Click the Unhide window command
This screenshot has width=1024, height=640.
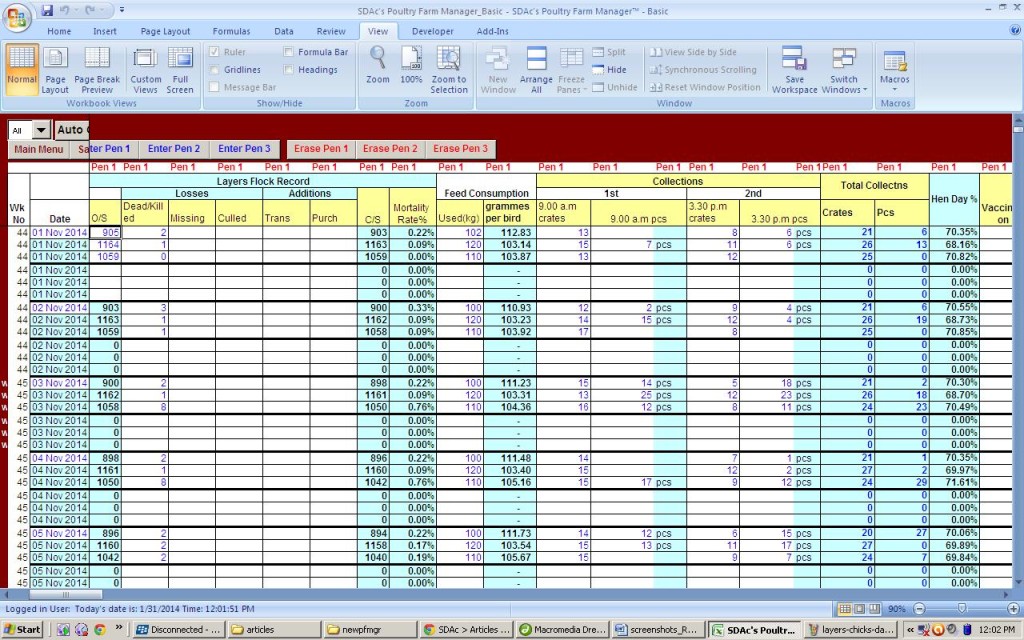pos(615,88)
